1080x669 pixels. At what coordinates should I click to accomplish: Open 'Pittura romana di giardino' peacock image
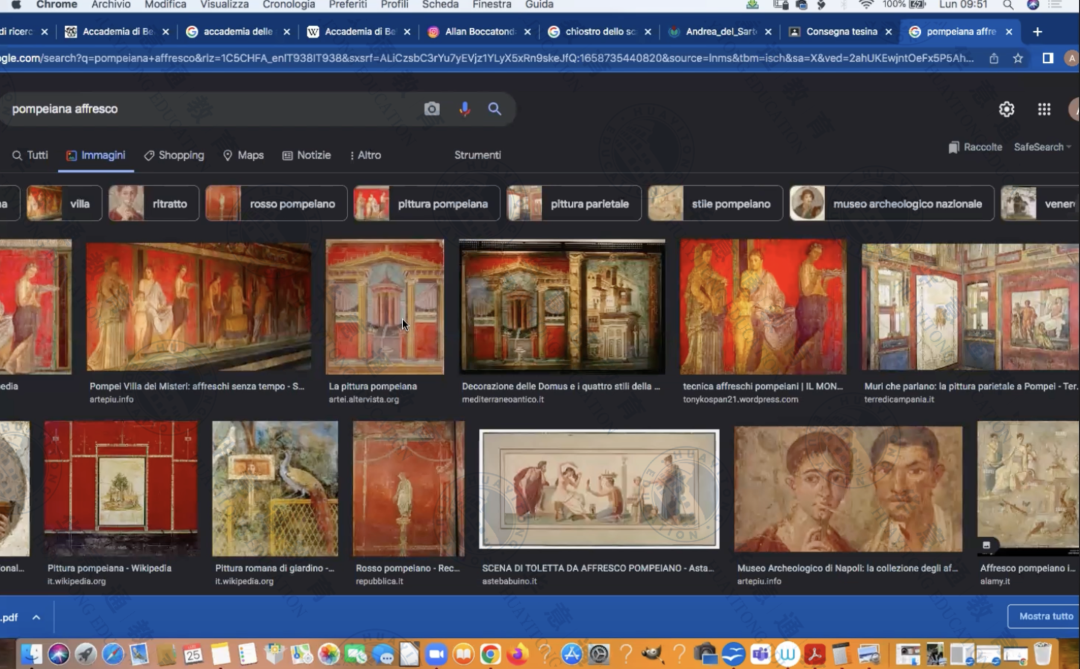(x=276, y=488)
